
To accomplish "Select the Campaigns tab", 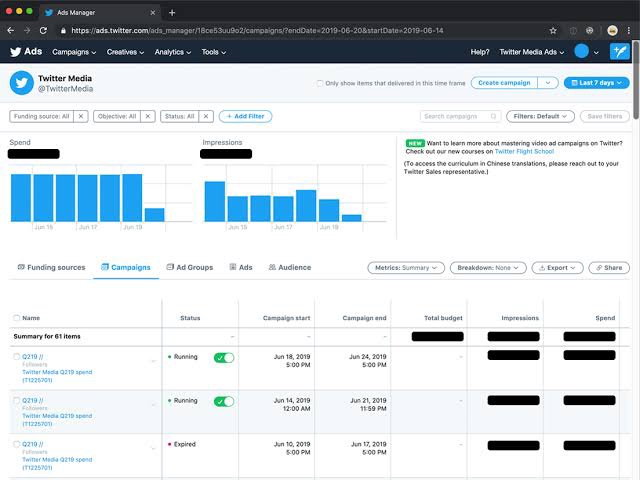I will 126,267.
